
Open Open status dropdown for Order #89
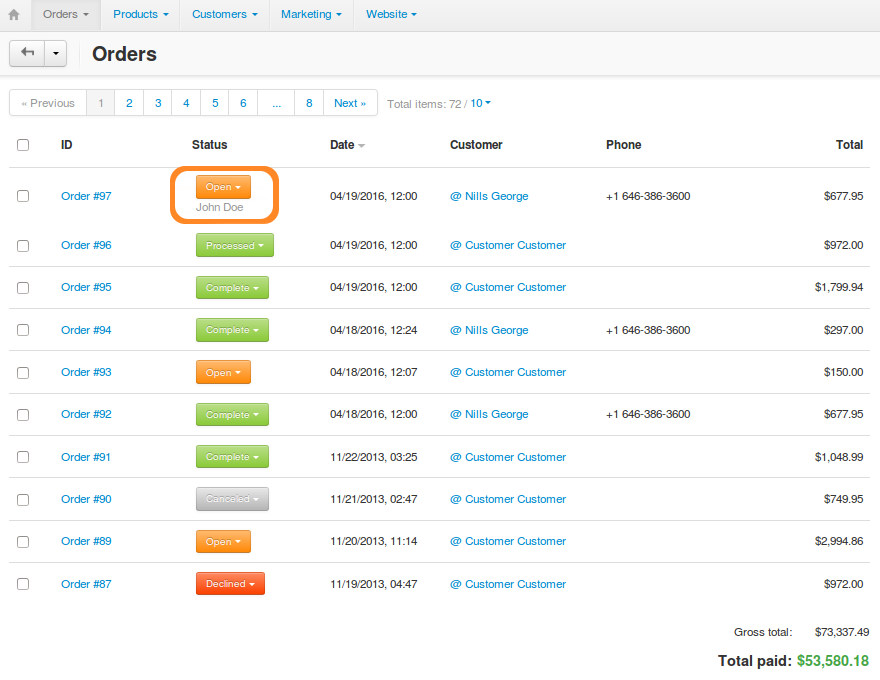click(x=223, y=541)
